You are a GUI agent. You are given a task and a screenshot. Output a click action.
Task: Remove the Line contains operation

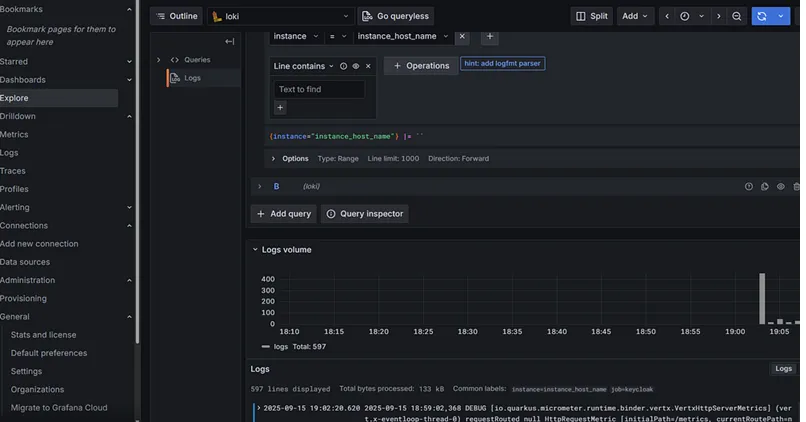(368, 66)
